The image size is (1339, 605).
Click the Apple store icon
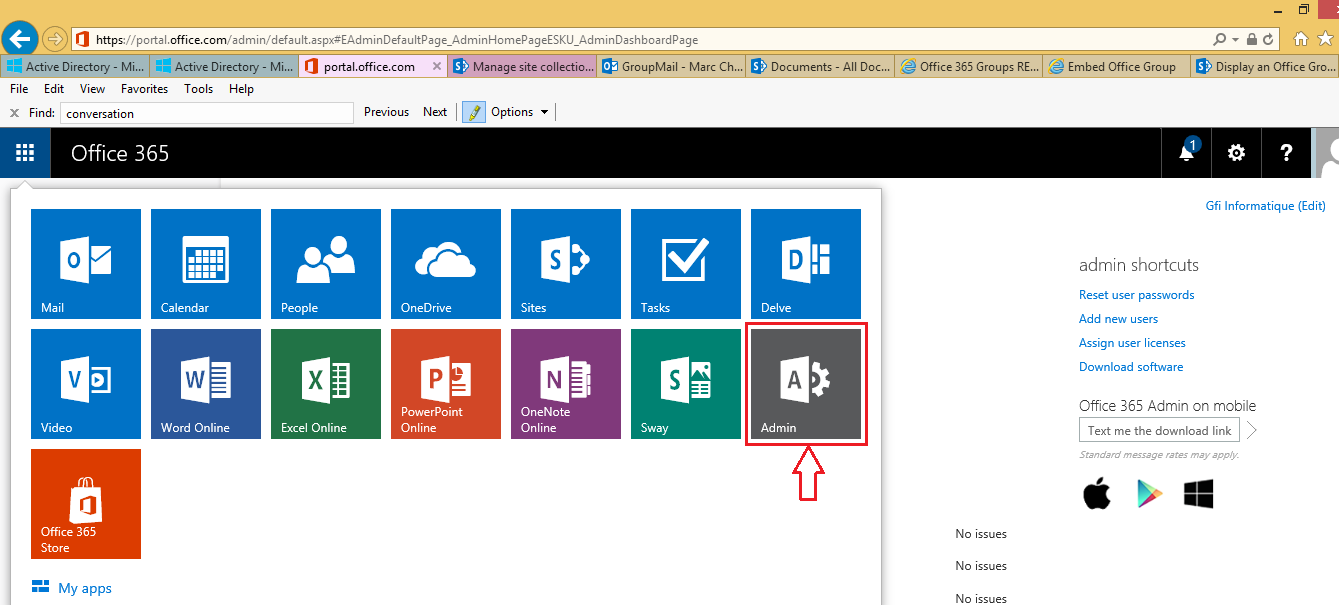(x=1097, y=494)
